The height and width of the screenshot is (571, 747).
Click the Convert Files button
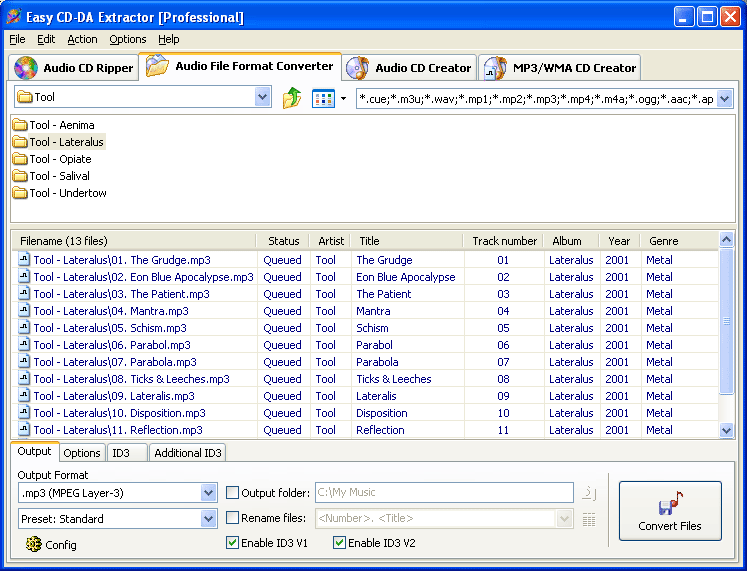pyautogui.click(x=669, y=511)
